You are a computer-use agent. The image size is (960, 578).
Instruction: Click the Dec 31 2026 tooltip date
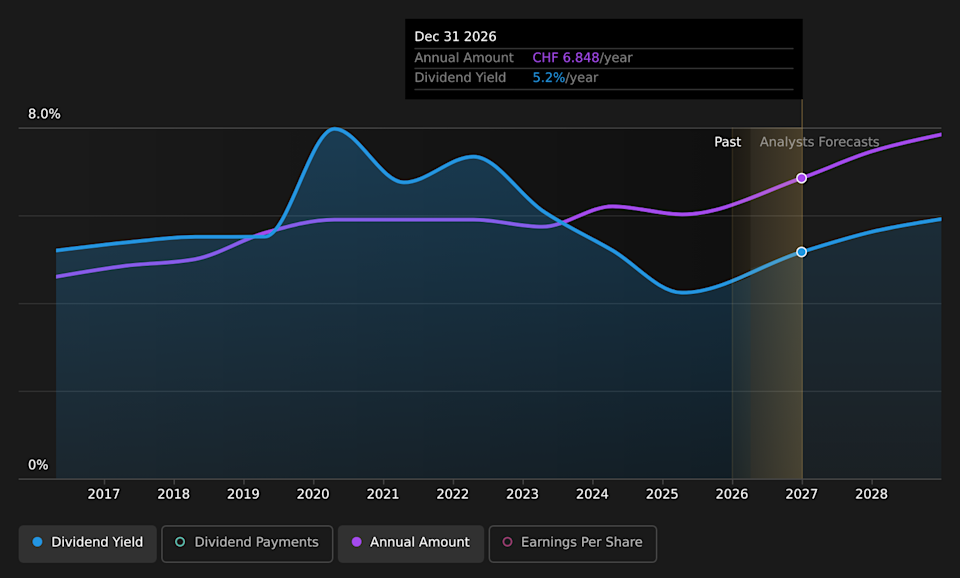pyautogui.click(x=455, y=37)
